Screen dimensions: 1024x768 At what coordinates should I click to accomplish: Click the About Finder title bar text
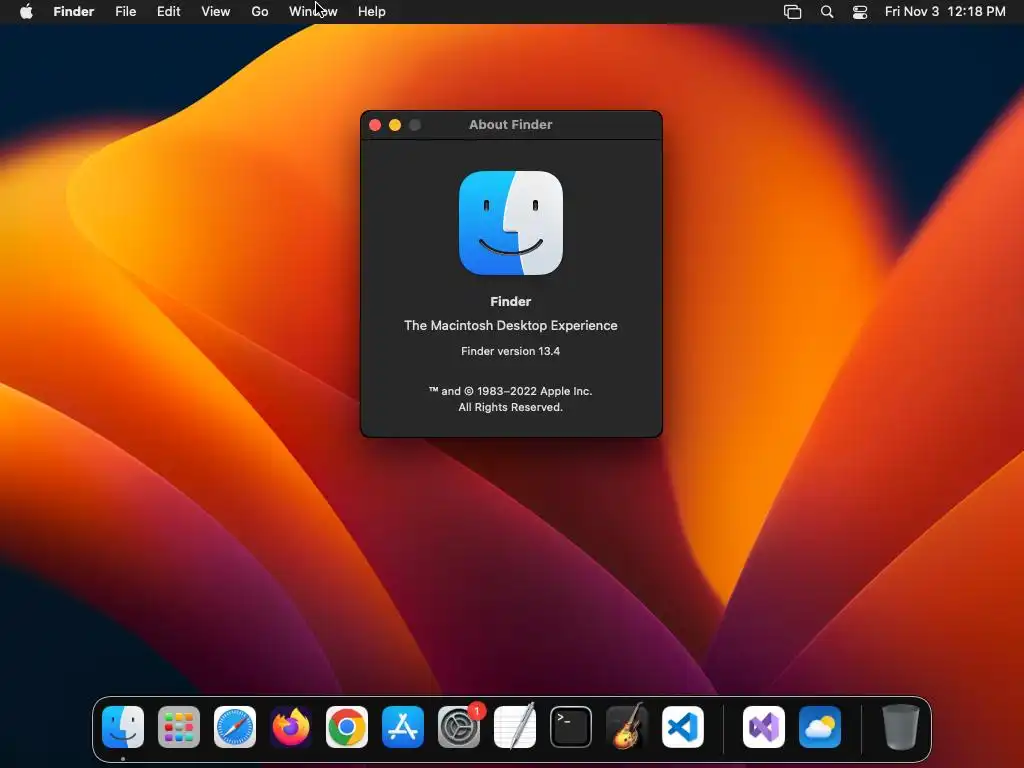[x=511, y=125]
